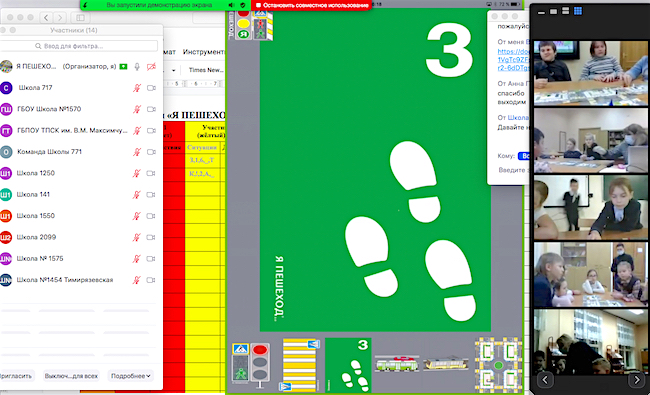650x395 pixels.
Task: Go forward using browser forward arrow
Action: [60, 17]
